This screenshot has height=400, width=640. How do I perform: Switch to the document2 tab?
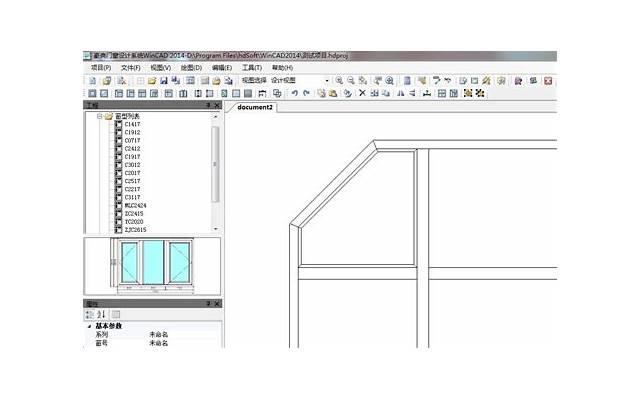[x=255, y=106]
